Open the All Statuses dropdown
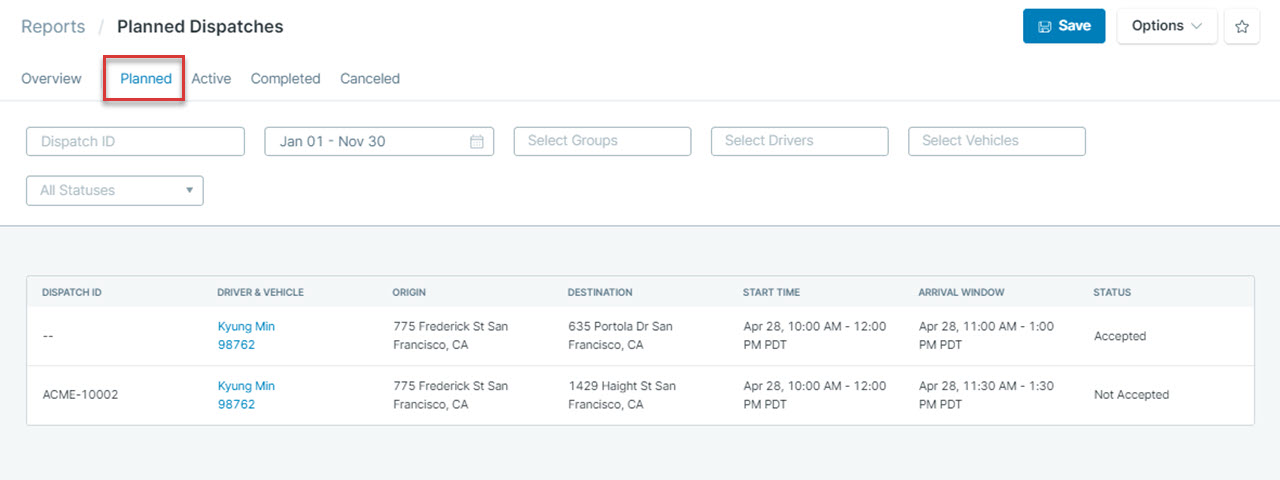 [115, 190]
